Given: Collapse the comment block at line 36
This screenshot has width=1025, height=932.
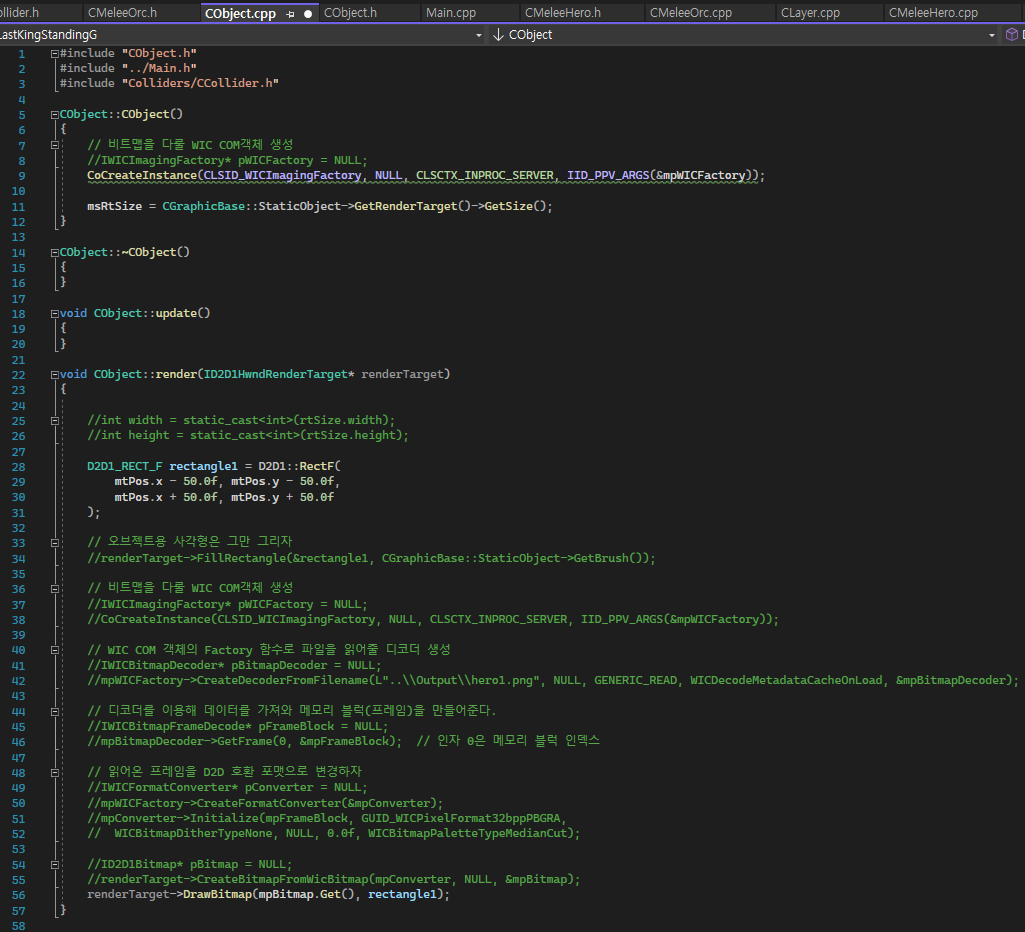Looking at the screenshot, I should coord(55,589).
